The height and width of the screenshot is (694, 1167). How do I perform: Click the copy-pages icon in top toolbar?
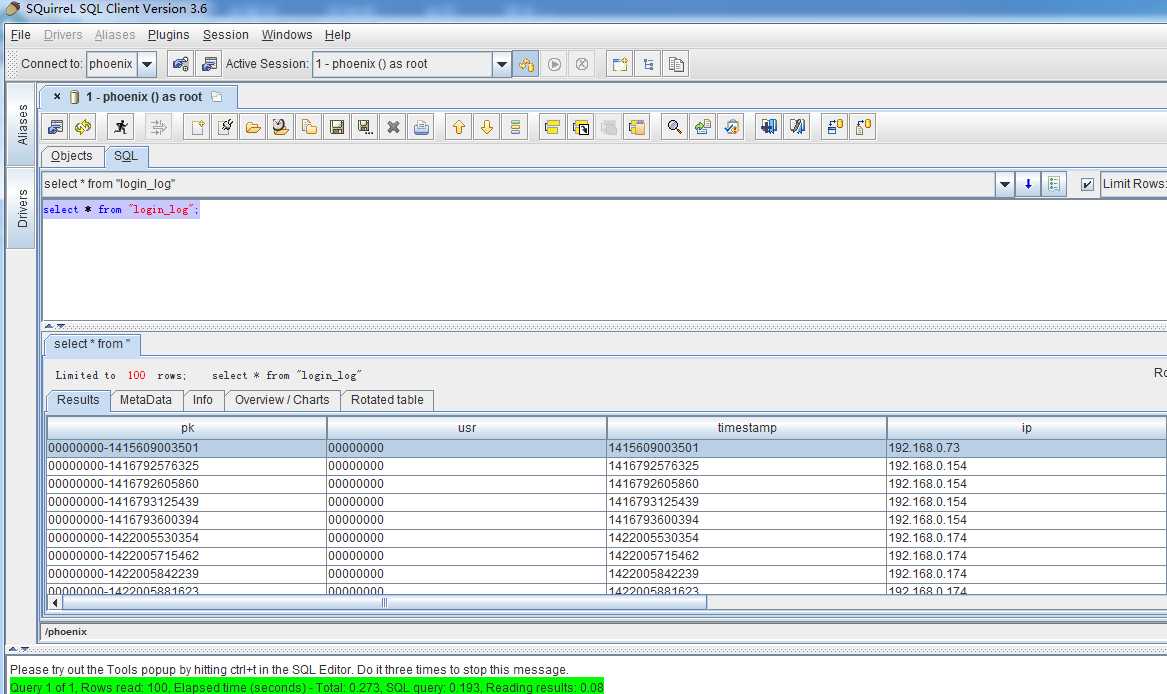[x=676, y=64]
